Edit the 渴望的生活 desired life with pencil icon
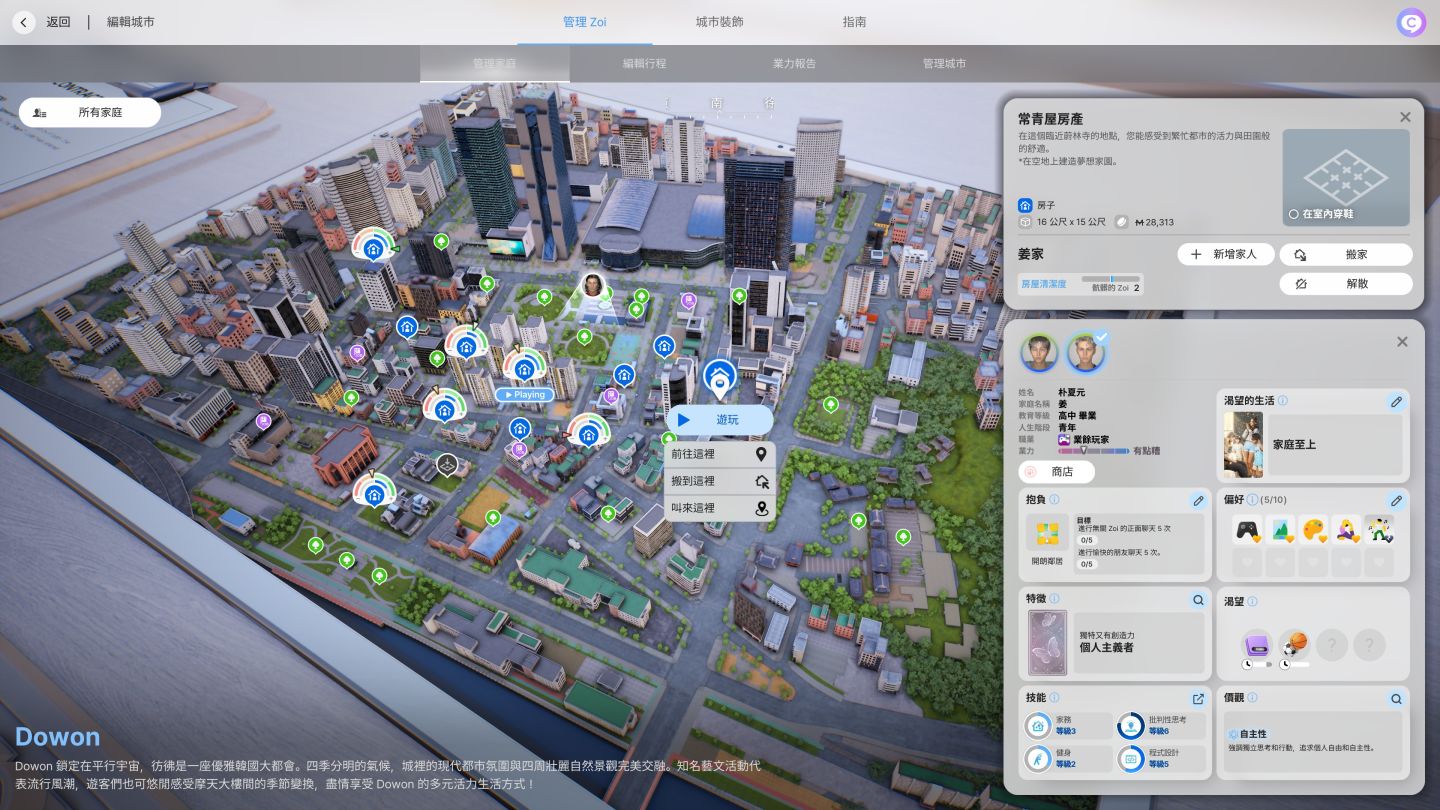 [1396, 401]
